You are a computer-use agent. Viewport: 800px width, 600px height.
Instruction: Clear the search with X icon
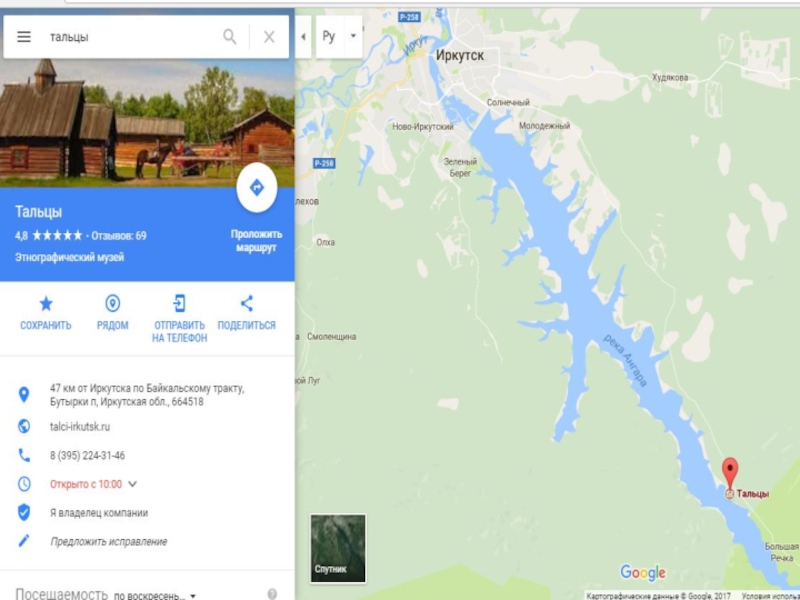pyautogui.click(x=269, y=37)
